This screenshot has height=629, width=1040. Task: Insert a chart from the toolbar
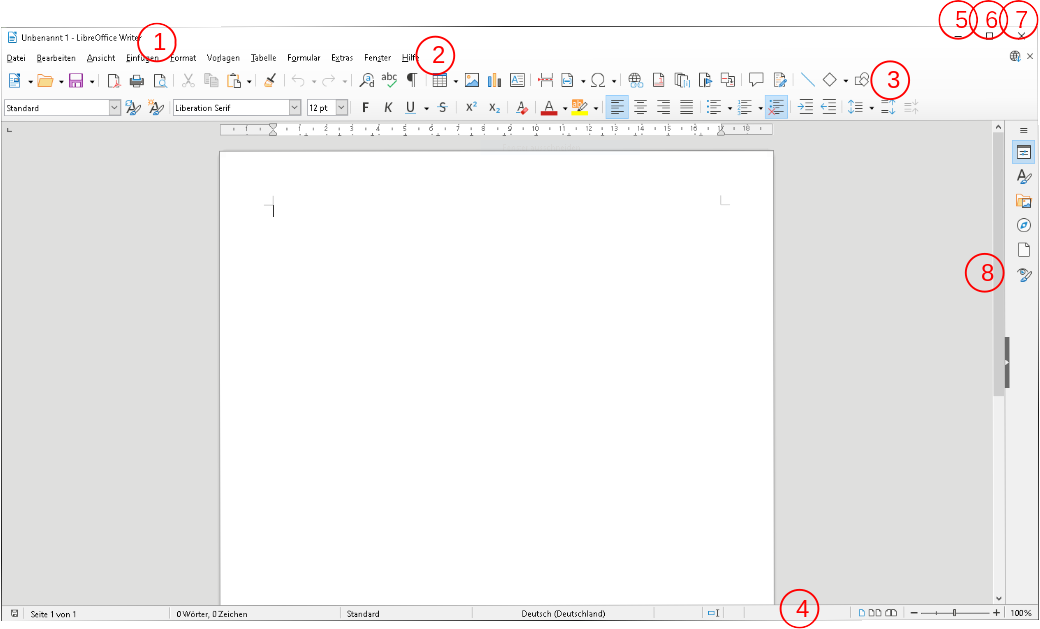click(x=494, y=80)
